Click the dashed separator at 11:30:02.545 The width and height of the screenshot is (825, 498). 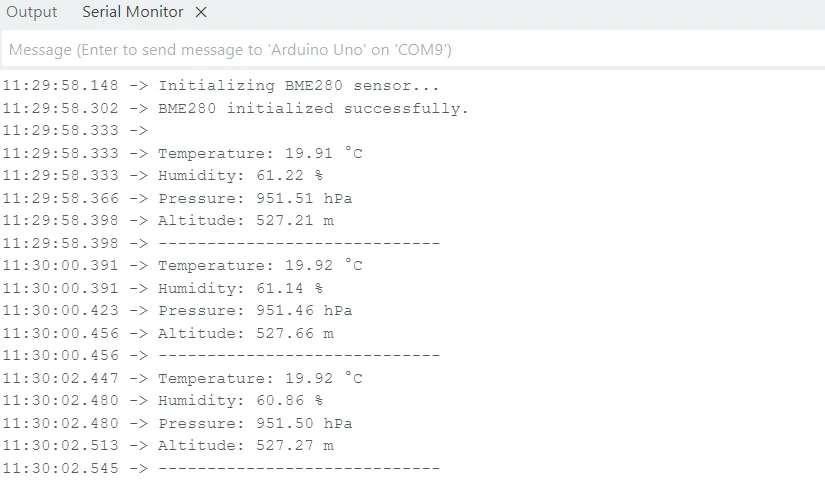(x=298, y=468)
